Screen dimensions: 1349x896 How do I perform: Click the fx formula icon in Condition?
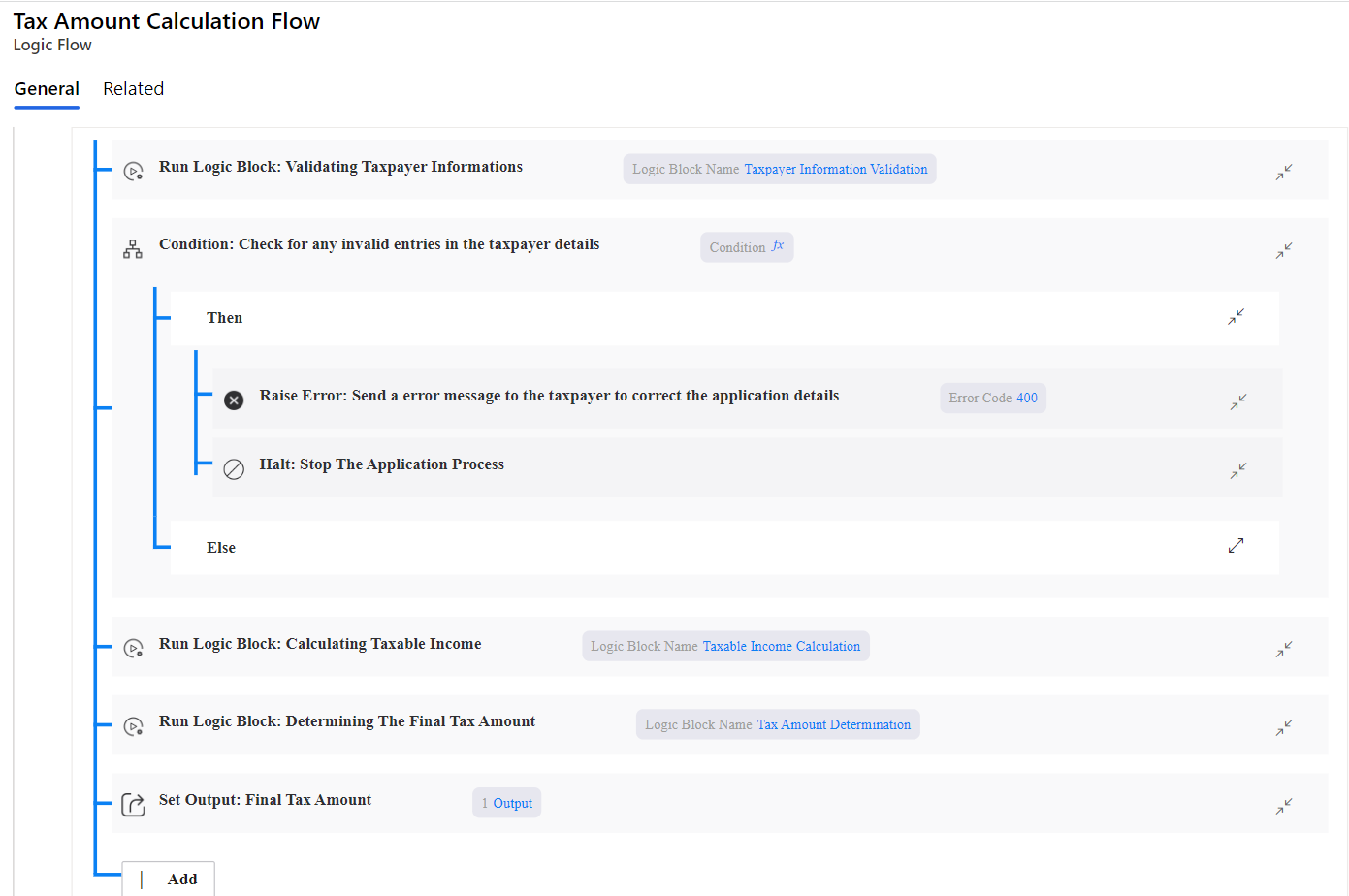(x=778, y=246)
